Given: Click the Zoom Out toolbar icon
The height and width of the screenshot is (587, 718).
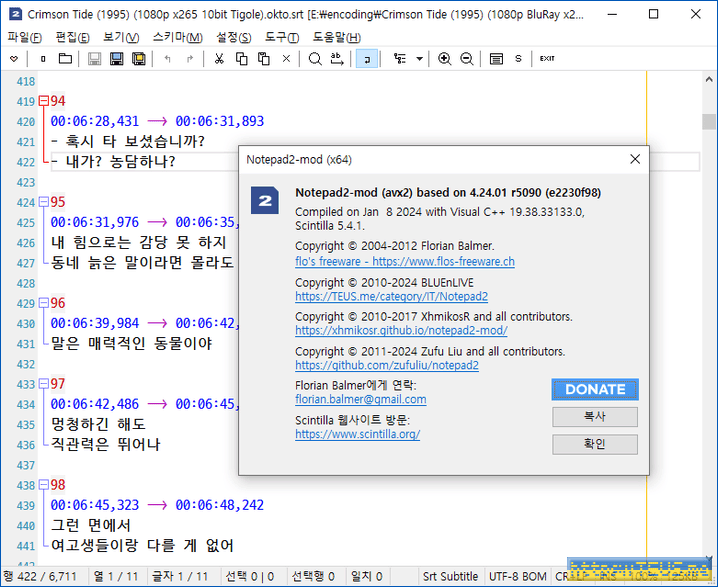Looking at the screenshot, I should click(x=467, y=59).
